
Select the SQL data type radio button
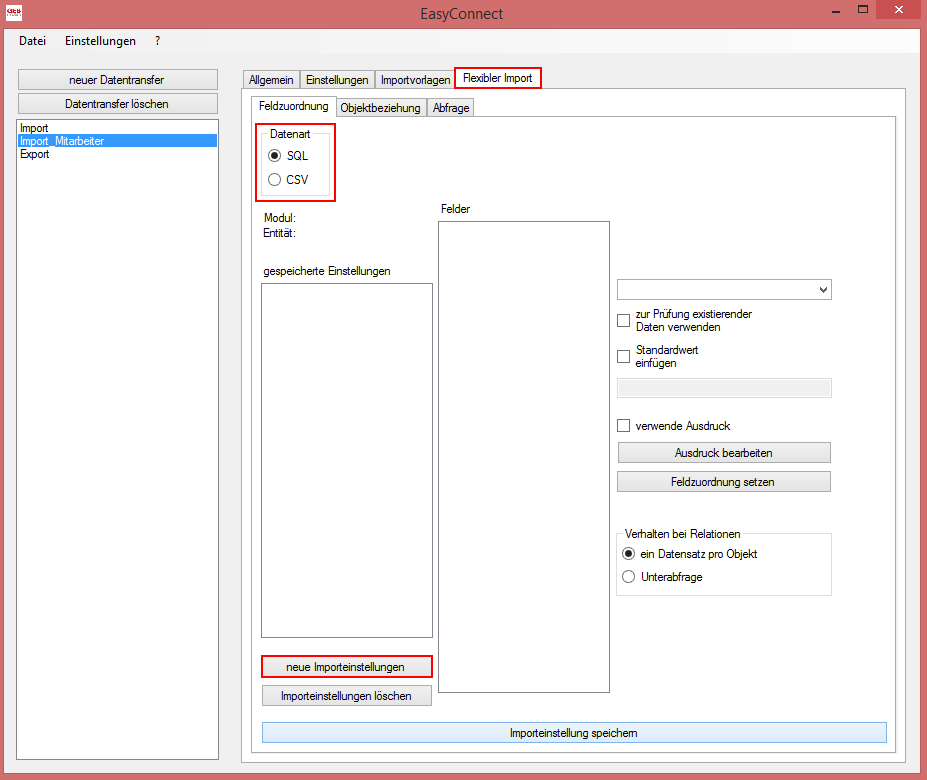pos(275,156)
